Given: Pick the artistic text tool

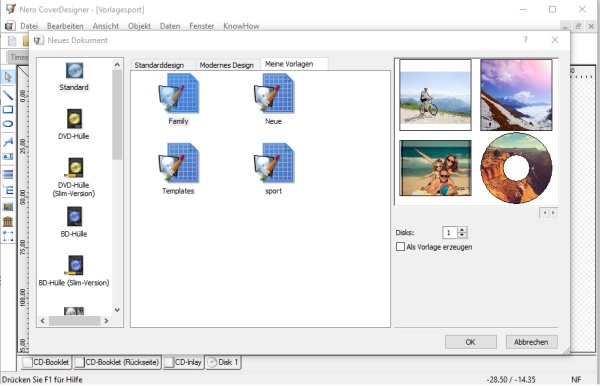Looking at the screenshot, I should click(8, 142).
